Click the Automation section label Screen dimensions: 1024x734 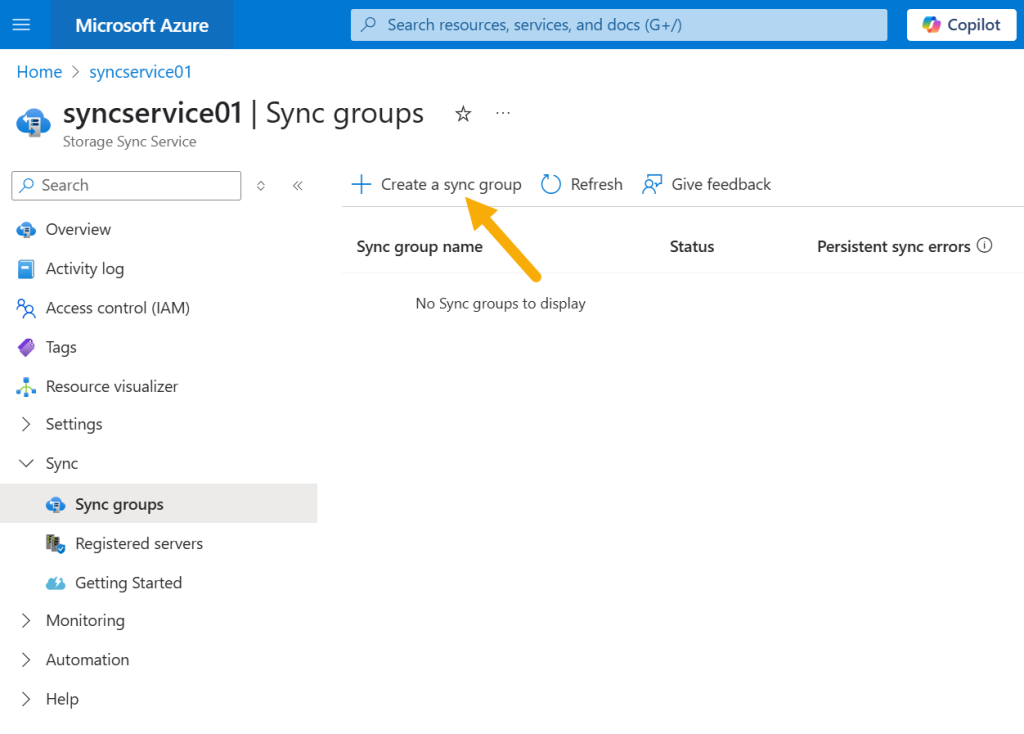(88, 660)
